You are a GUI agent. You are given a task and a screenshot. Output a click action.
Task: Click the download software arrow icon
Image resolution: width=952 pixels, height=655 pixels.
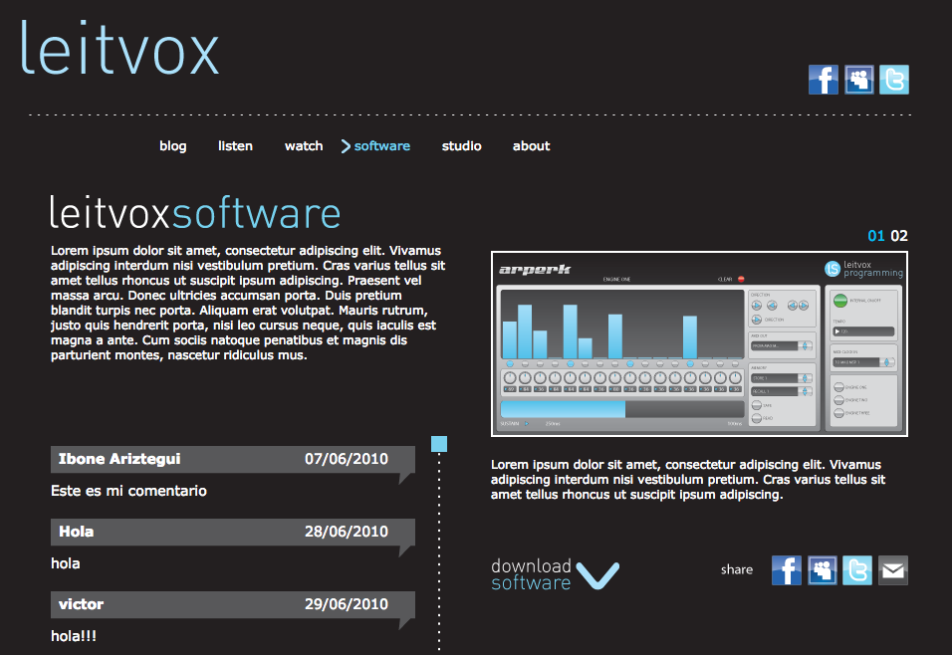coord(598,575)
